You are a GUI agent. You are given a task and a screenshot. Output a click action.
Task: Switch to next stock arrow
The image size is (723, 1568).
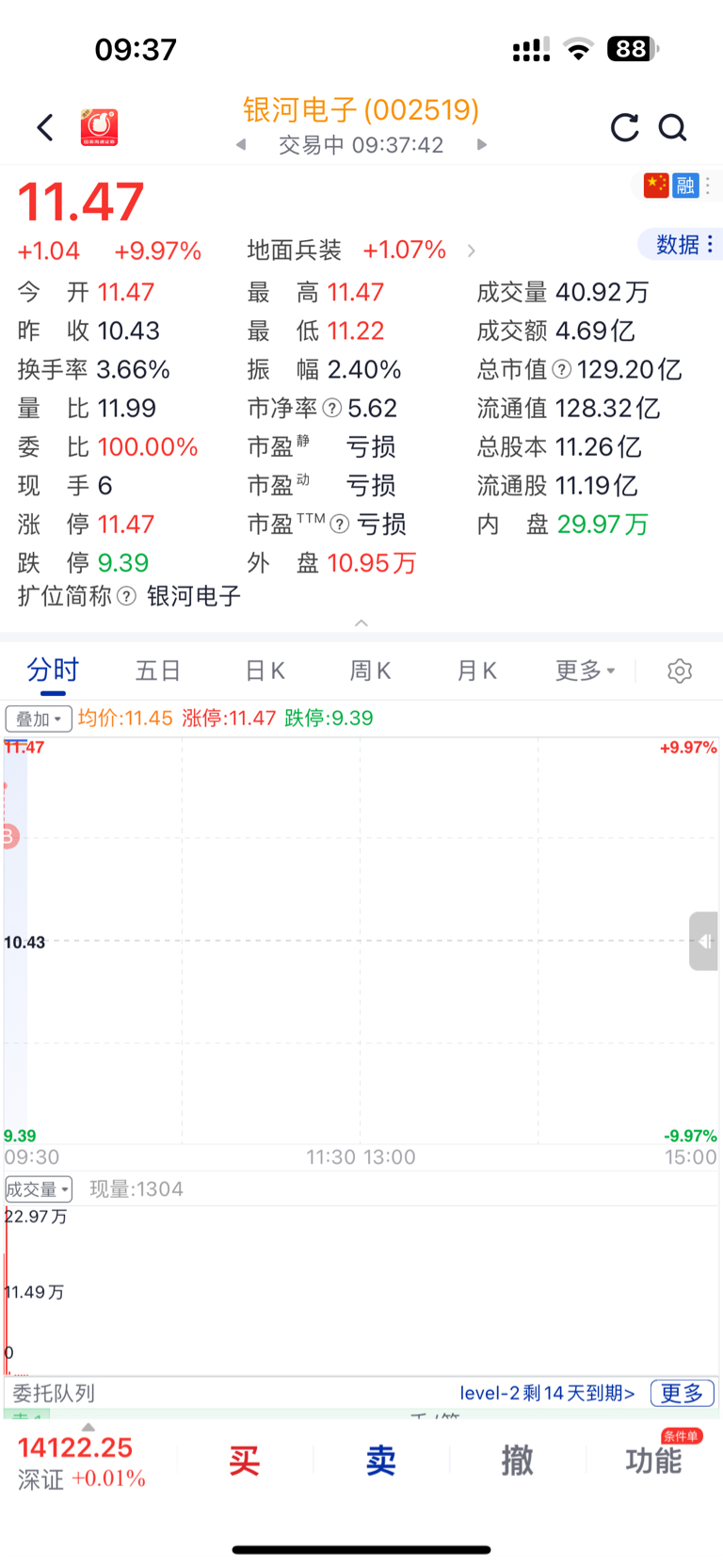pyautogui.click(x=482, y=145)
